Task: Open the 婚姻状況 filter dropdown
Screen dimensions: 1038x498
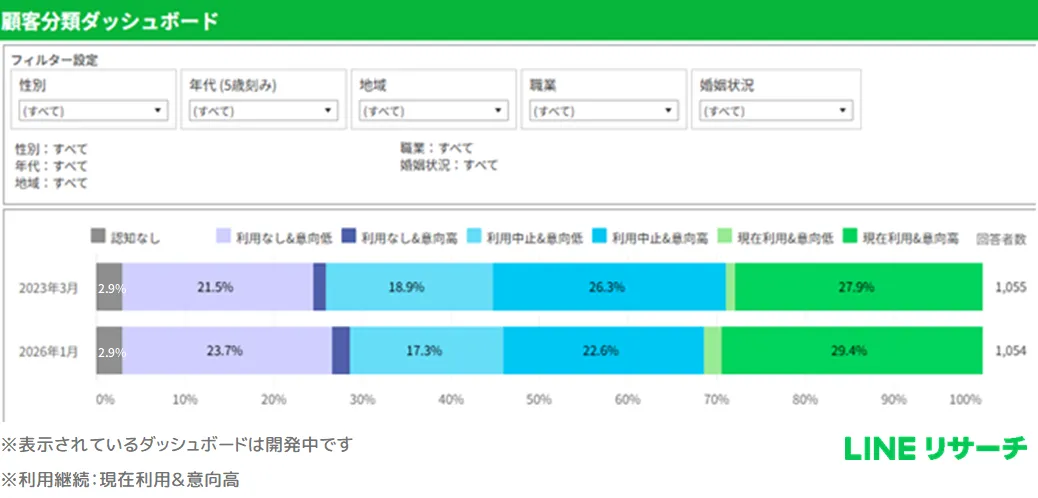Action: [x=775, y=111]
